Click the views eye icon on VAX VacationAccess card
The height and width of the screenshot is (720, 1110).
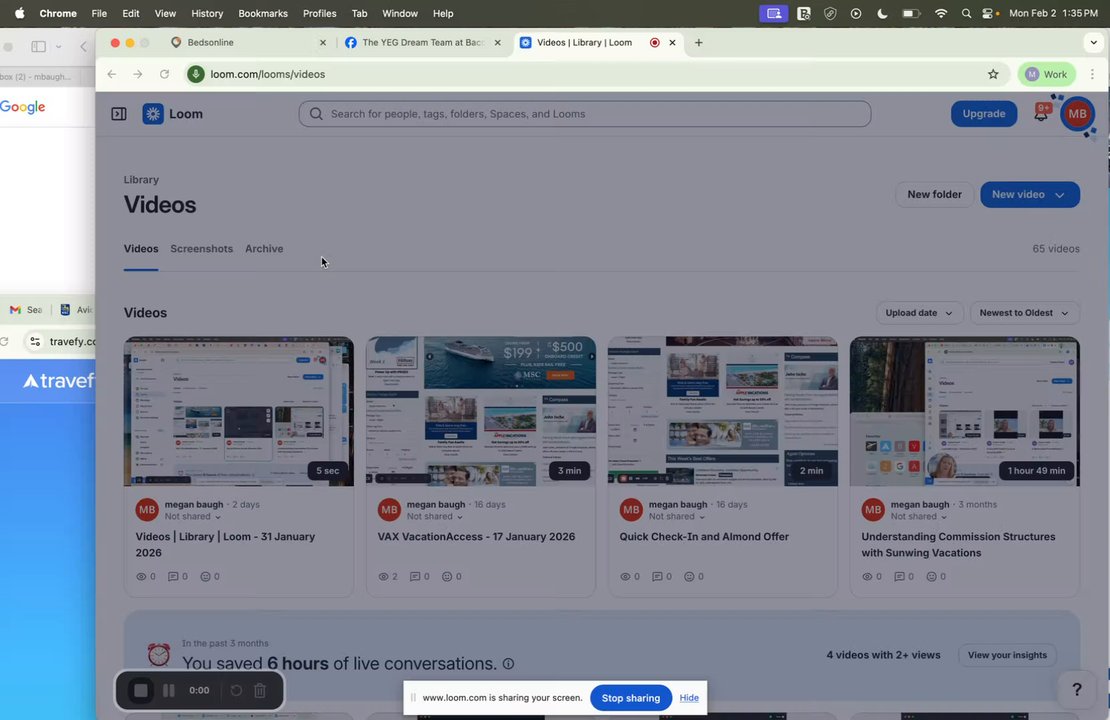(383, 576)
